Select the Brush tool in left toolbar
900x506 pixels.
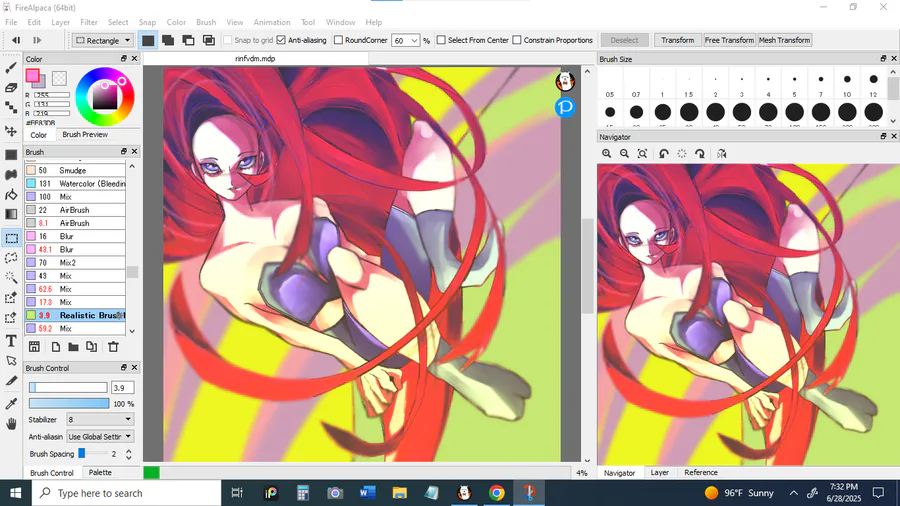click(x=11, y=68)
